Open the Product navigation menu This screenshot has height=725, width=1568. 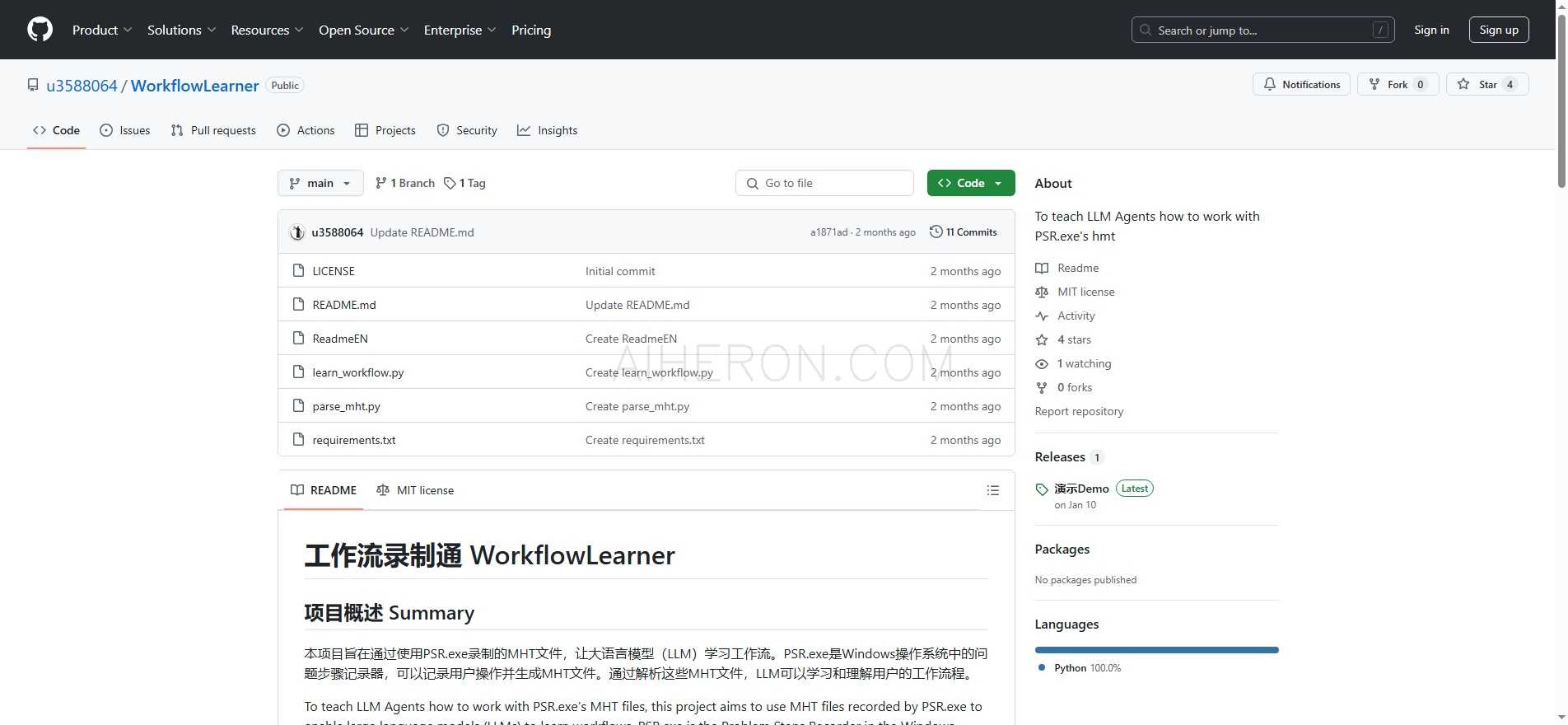click(102, 30)
